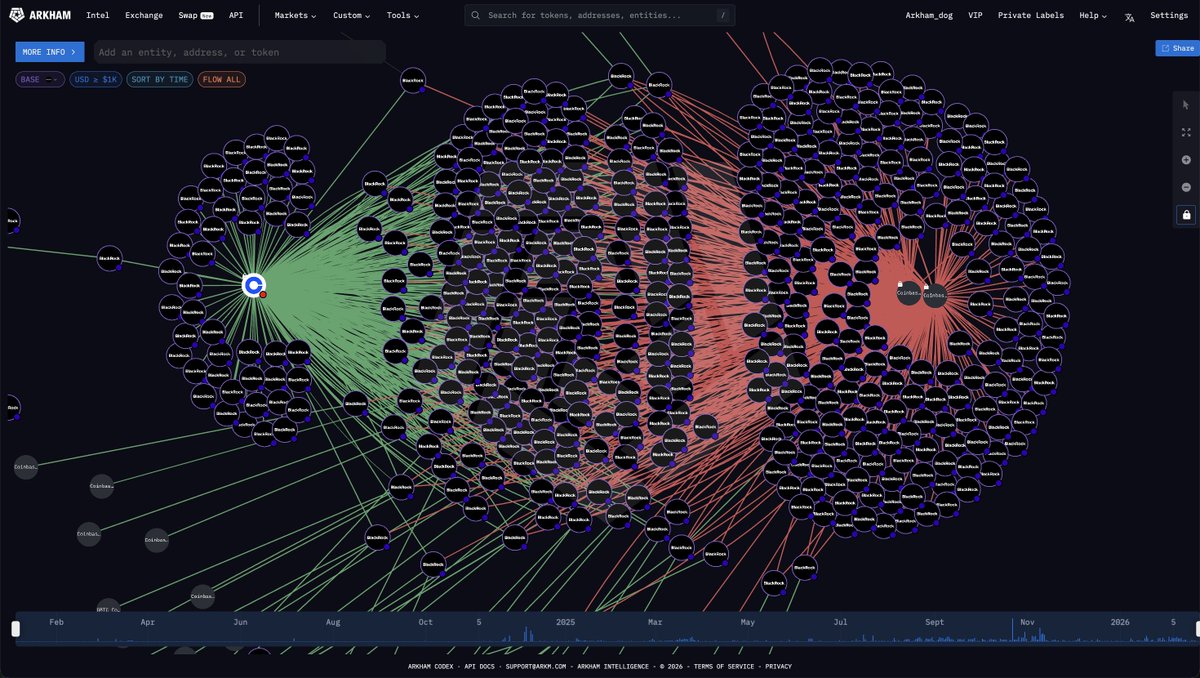The height and width of the screenshot is (678, 1200).
Task: Click the search magnifier icon
Action: click(475, 16)
